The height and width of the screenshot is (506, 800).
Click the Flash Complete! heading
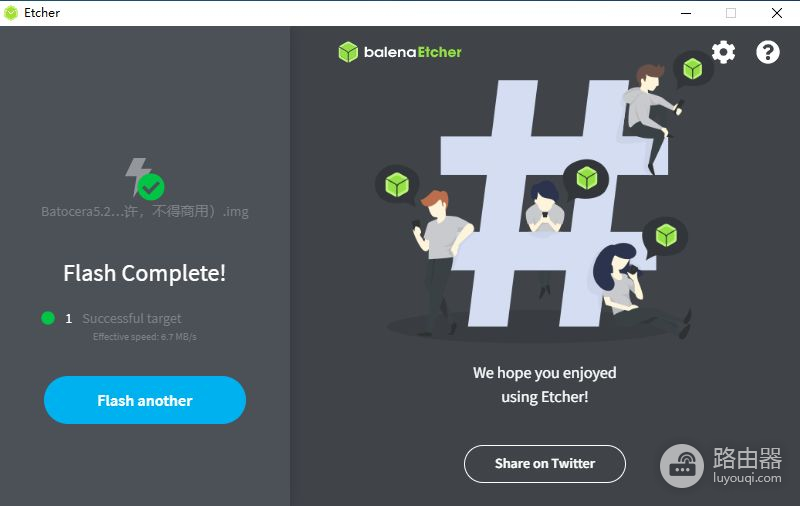[144, 273]
